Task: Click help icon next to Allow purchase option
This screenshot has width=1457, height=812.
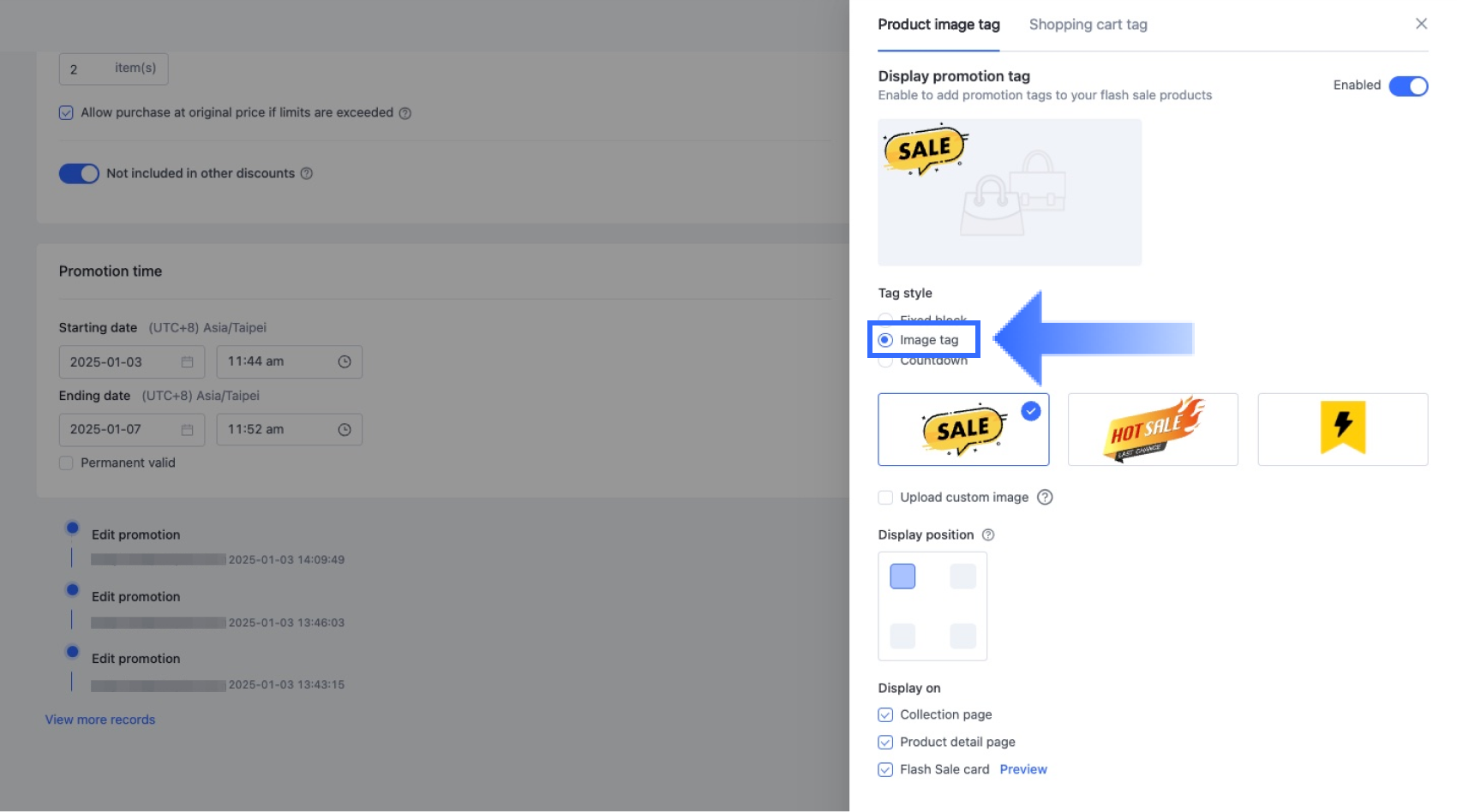Action: tap(405, 113)
